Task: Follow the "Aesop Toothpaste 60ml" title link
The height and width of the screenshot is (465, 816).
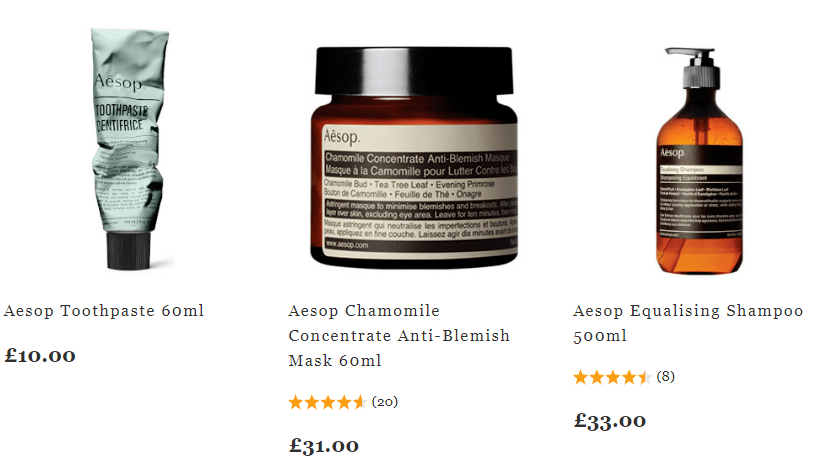Action: click(x=104, y=311)
